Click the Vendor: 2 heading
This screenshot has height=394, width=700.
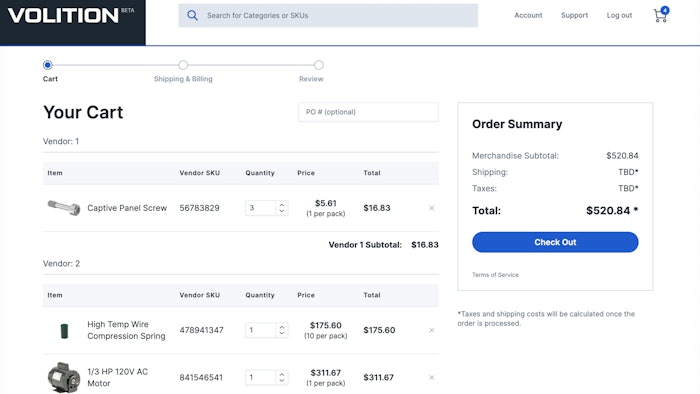[x=62, y=264]
